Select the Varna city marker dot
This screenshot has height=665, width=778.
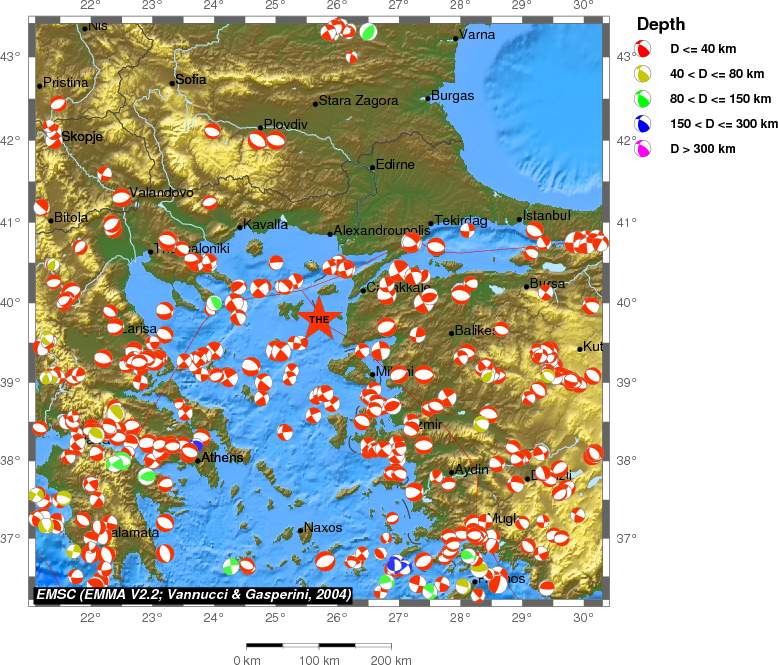click(x=456, y=38)
